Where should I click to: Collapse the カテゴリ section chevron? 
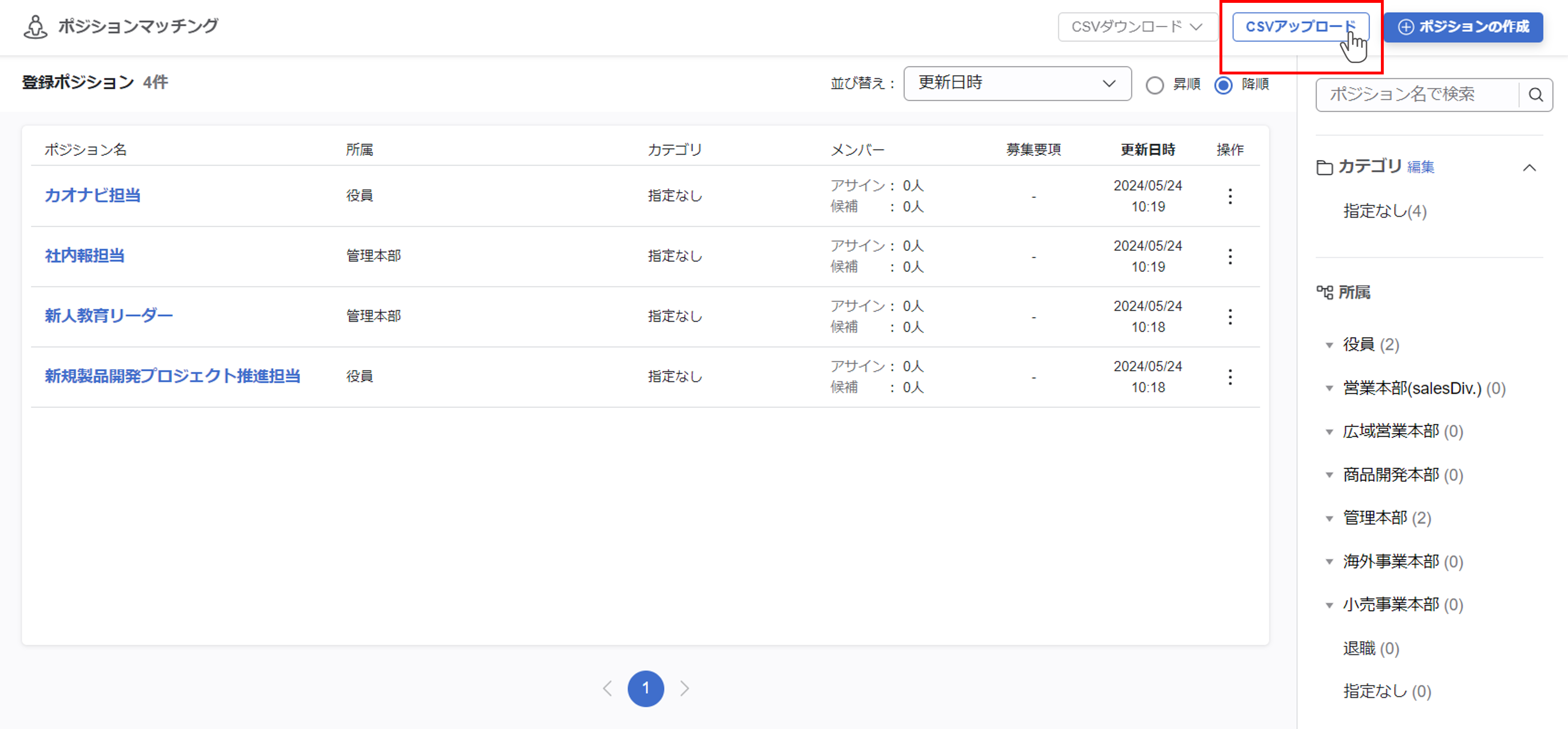[x=1529, y=168]
